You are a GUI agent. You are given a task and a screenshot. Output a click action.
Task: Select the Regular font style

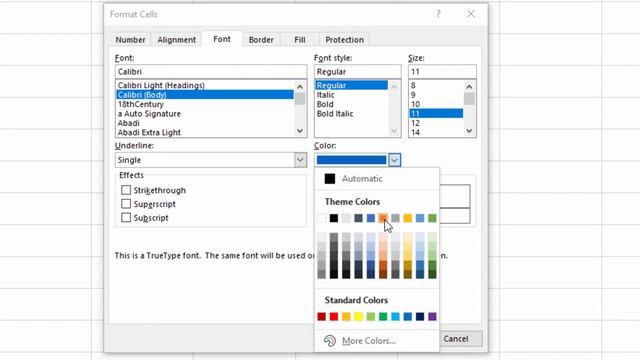coord(351,85)
